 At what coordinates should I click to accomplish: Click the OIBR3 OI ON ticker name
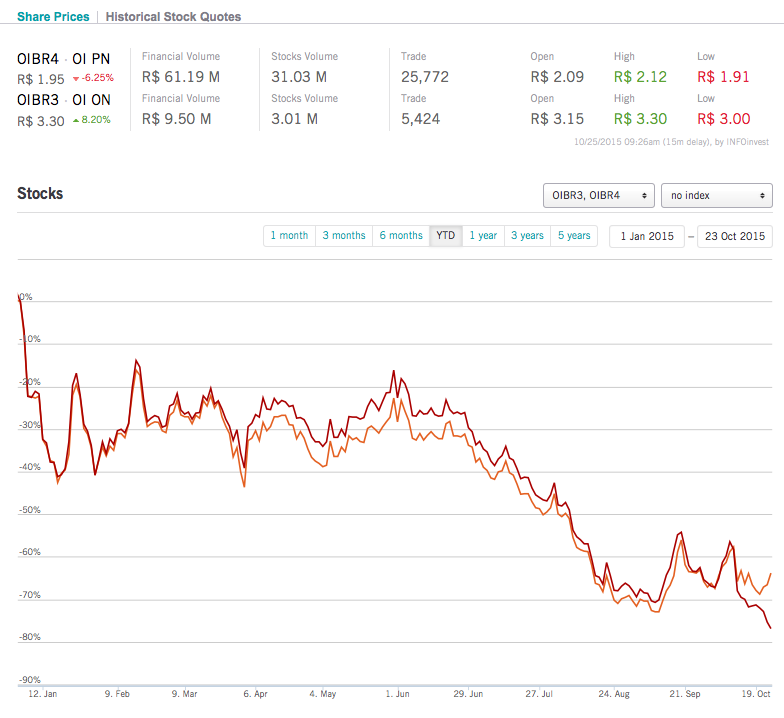point(63,100)
